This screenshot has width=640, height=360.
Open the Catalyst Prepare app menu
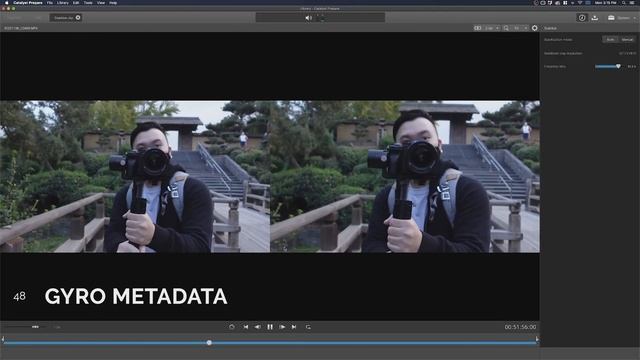click(x=28, y=2)
